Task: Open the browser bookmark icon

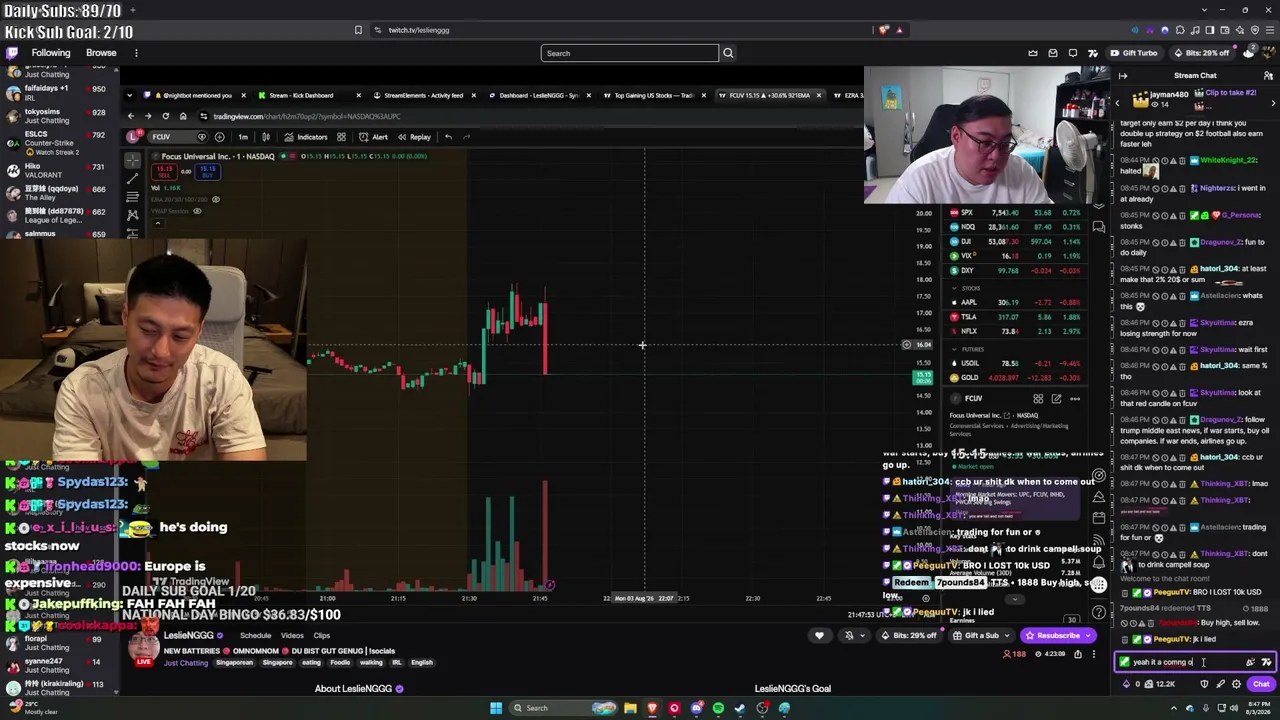Action: point(358,30)
